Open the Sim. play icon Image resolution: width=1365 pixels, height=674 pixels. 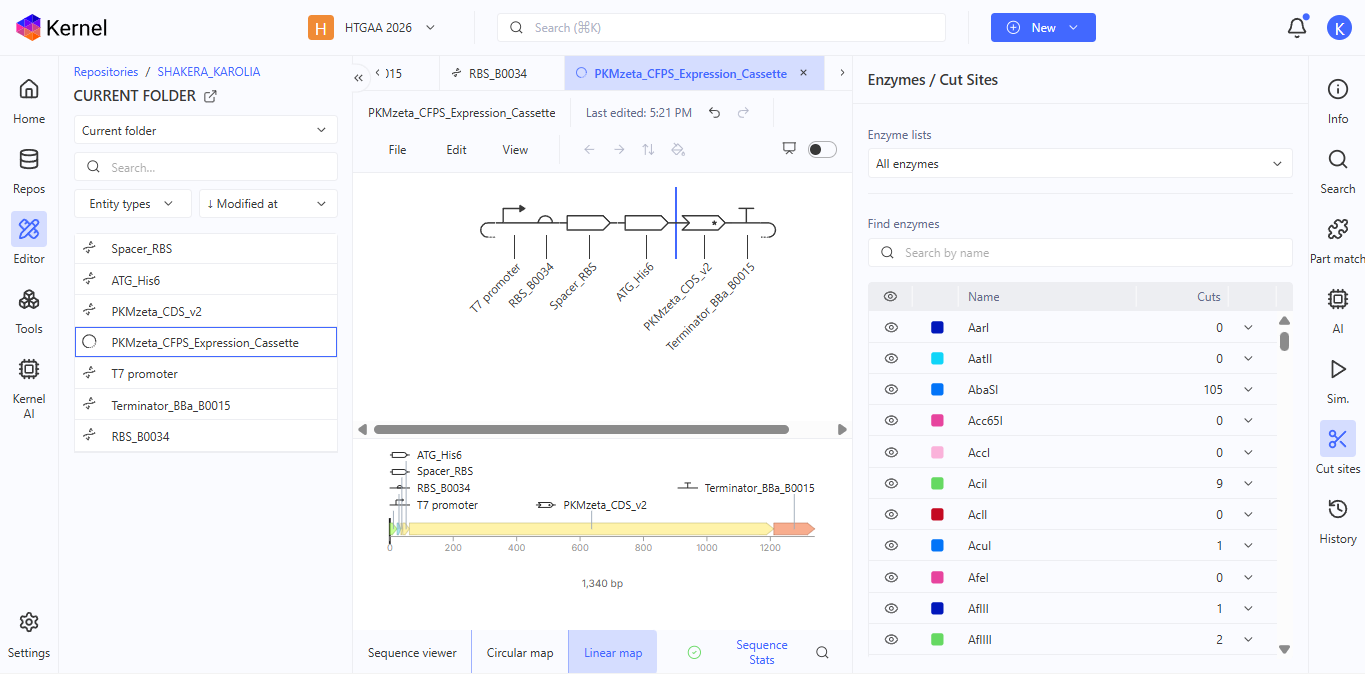pyautogui.click(x=1338, y=369)
